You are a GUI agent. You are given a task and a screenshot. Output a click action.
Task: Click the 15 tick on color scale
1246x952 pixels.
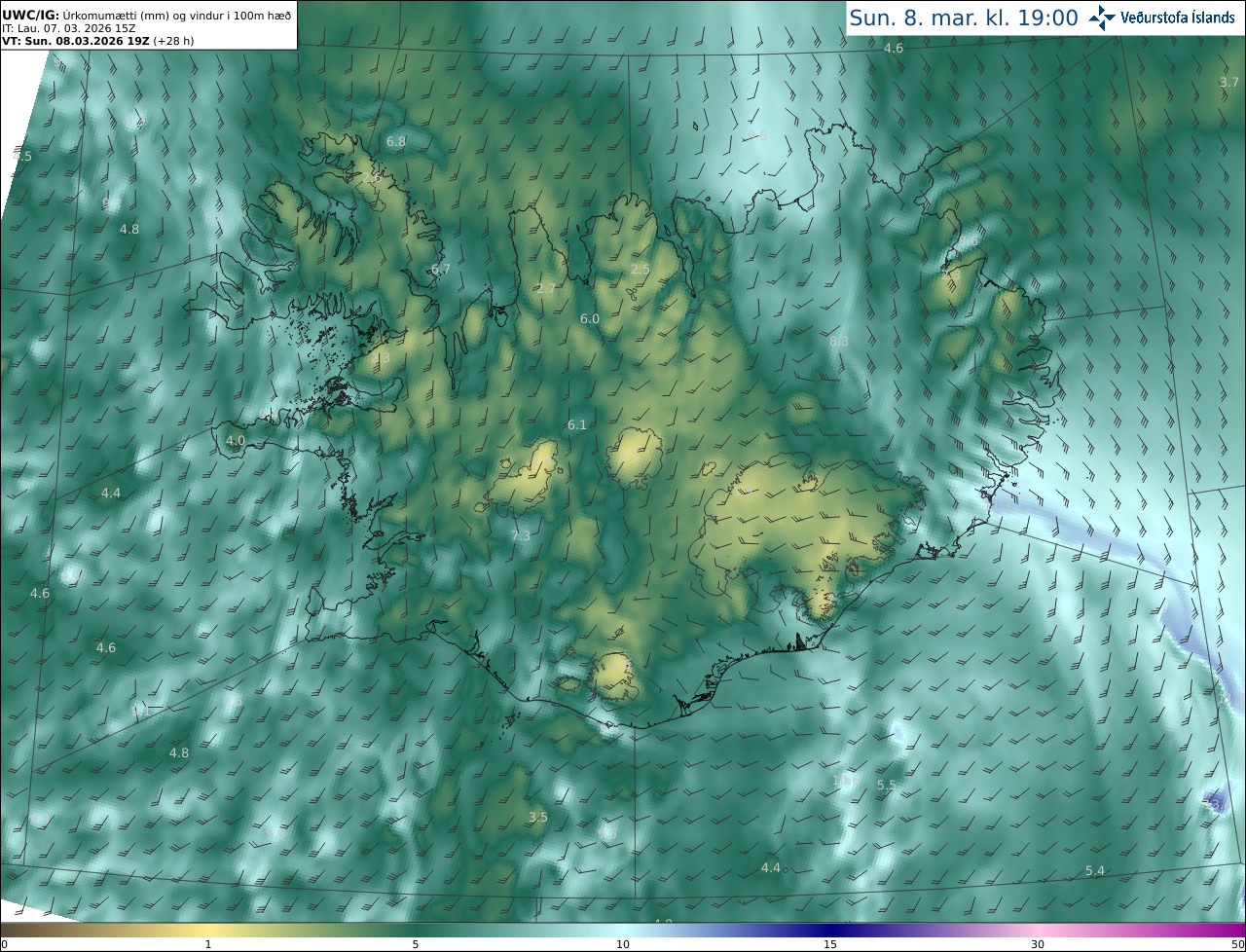pyautogui.click(x=830, y=944)
